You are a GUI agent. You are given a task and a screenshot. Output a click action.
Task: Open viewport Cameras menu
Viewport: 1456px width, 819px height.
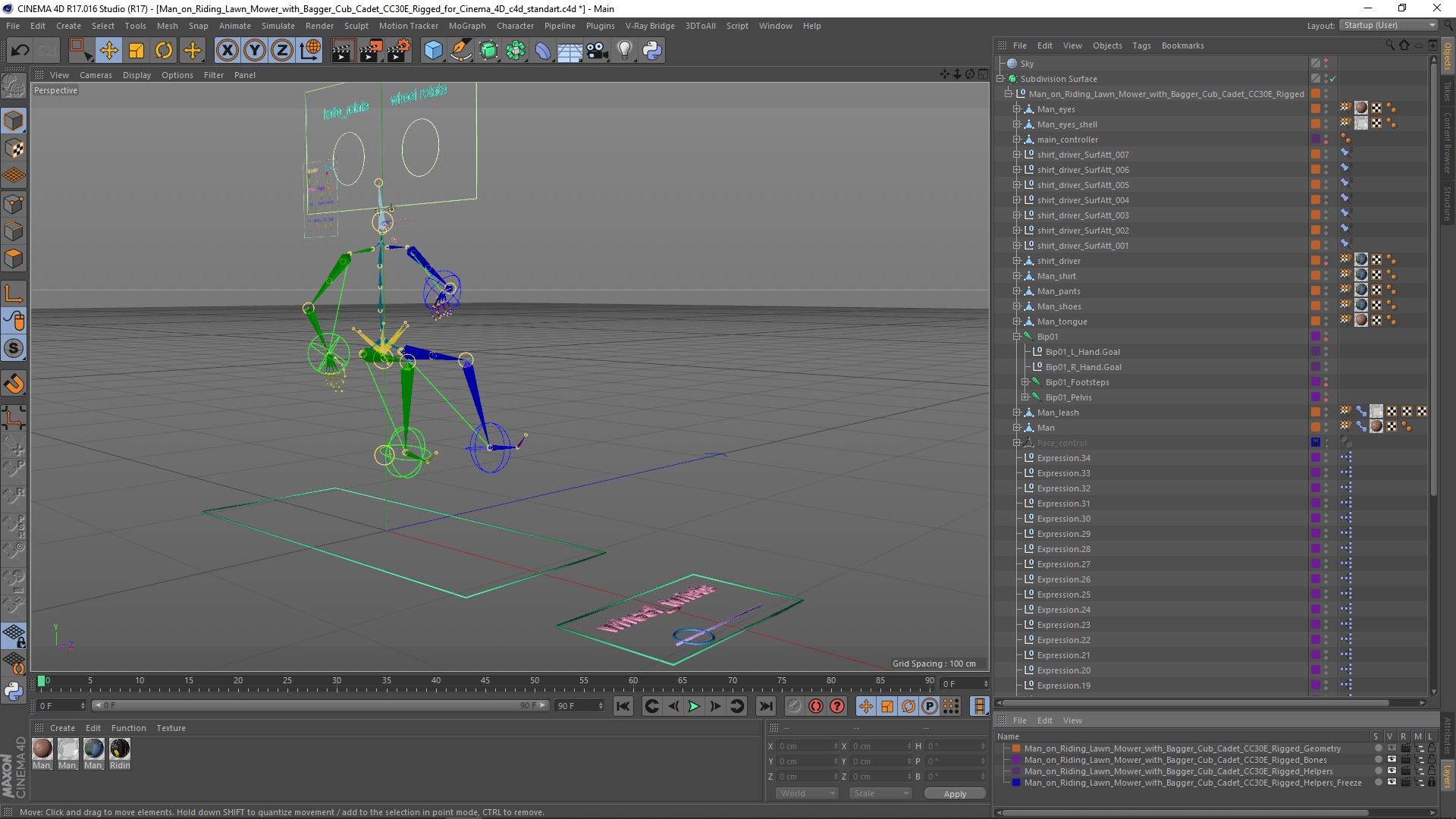coord(96,75)
